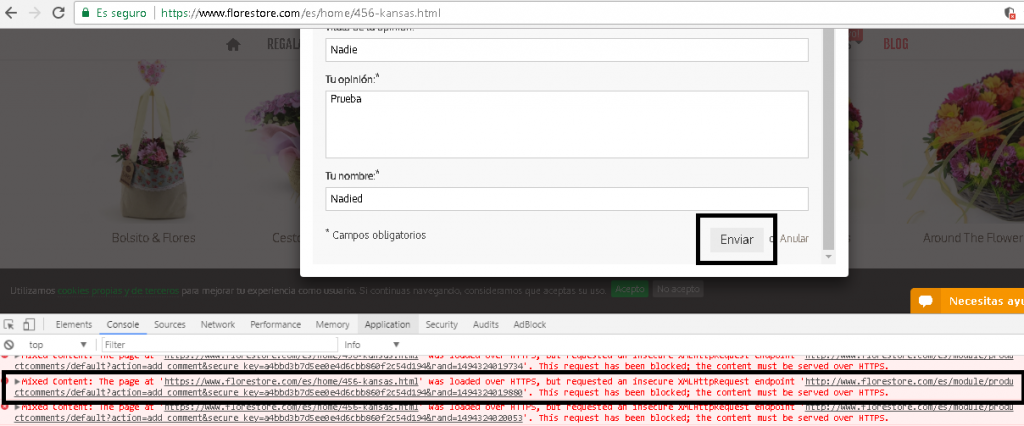Image resolution: width=1024 pixels, height=426 pixels.
Task: Select the Application tab
Action: coord(388,324)
